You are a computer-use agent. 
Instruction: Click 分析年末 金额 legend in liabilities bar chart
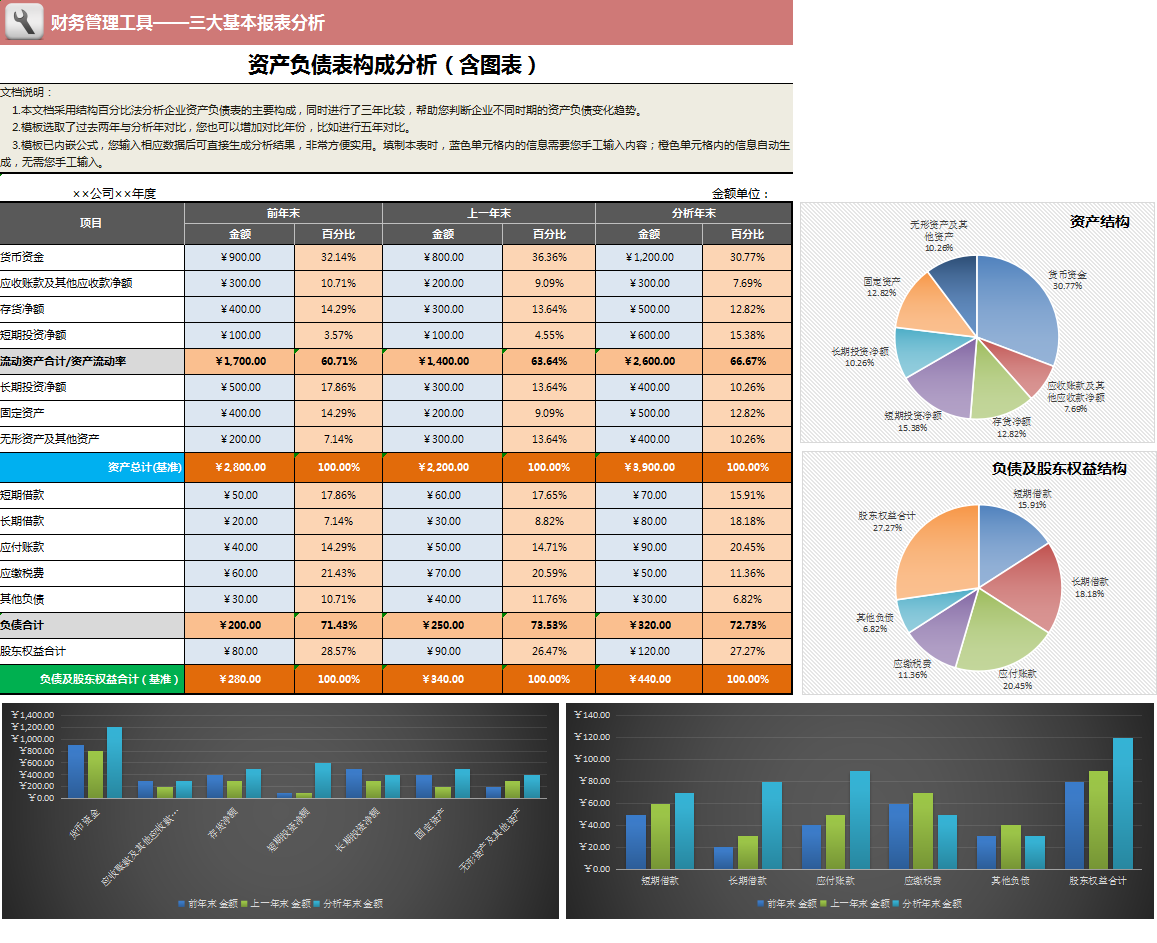coord(928,903)
